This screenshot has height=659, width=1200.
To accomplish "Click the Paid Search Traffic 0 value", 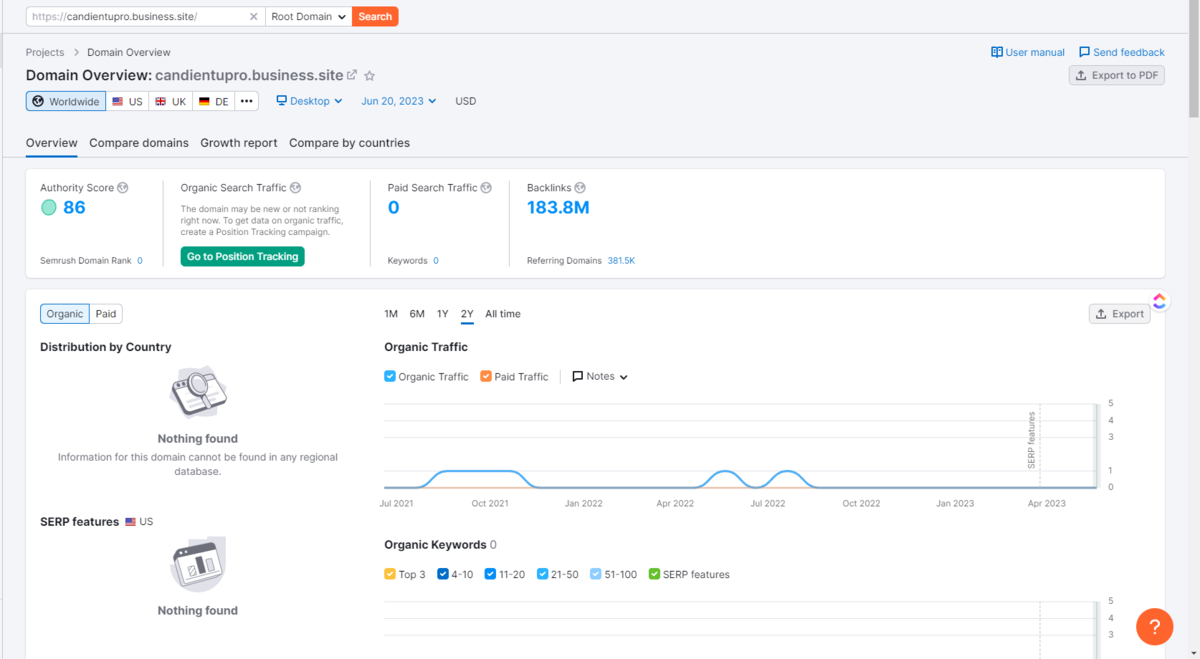I will (x=394, y=208).
